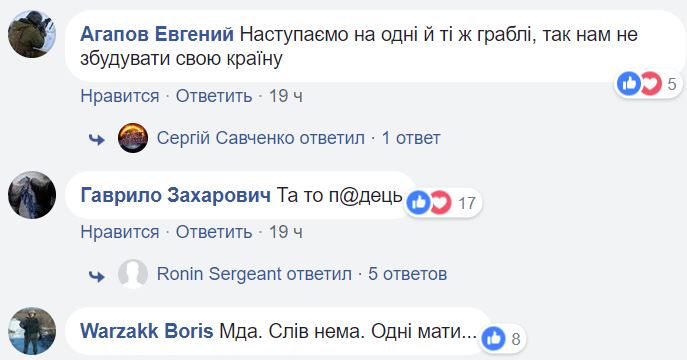Image resolution: width=687 pixels, height=360 pixels.
Task: Click like reaction icon on Агапов Евгений comment
Action: pyautogui.click(x=629, y=83)
